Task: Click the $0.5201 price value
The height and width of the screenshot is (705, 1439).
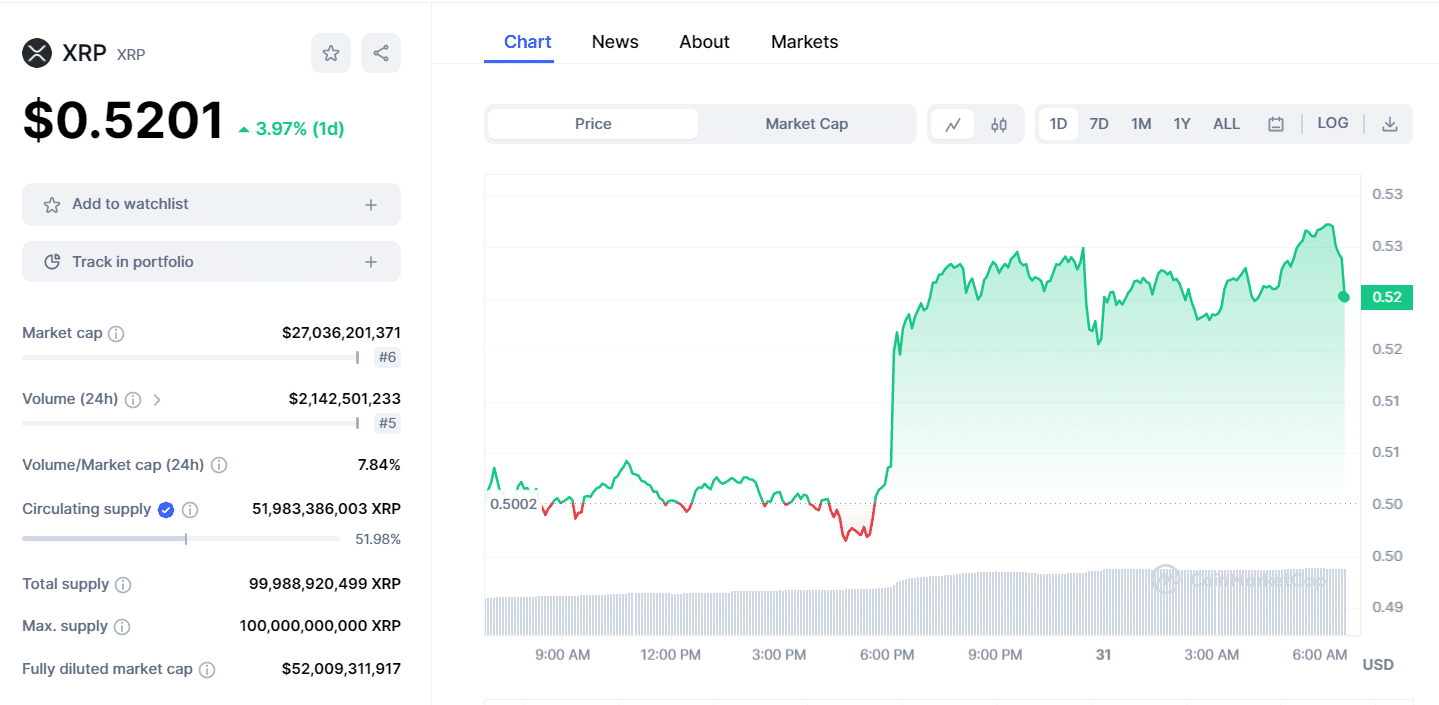Action: (124, 120)
